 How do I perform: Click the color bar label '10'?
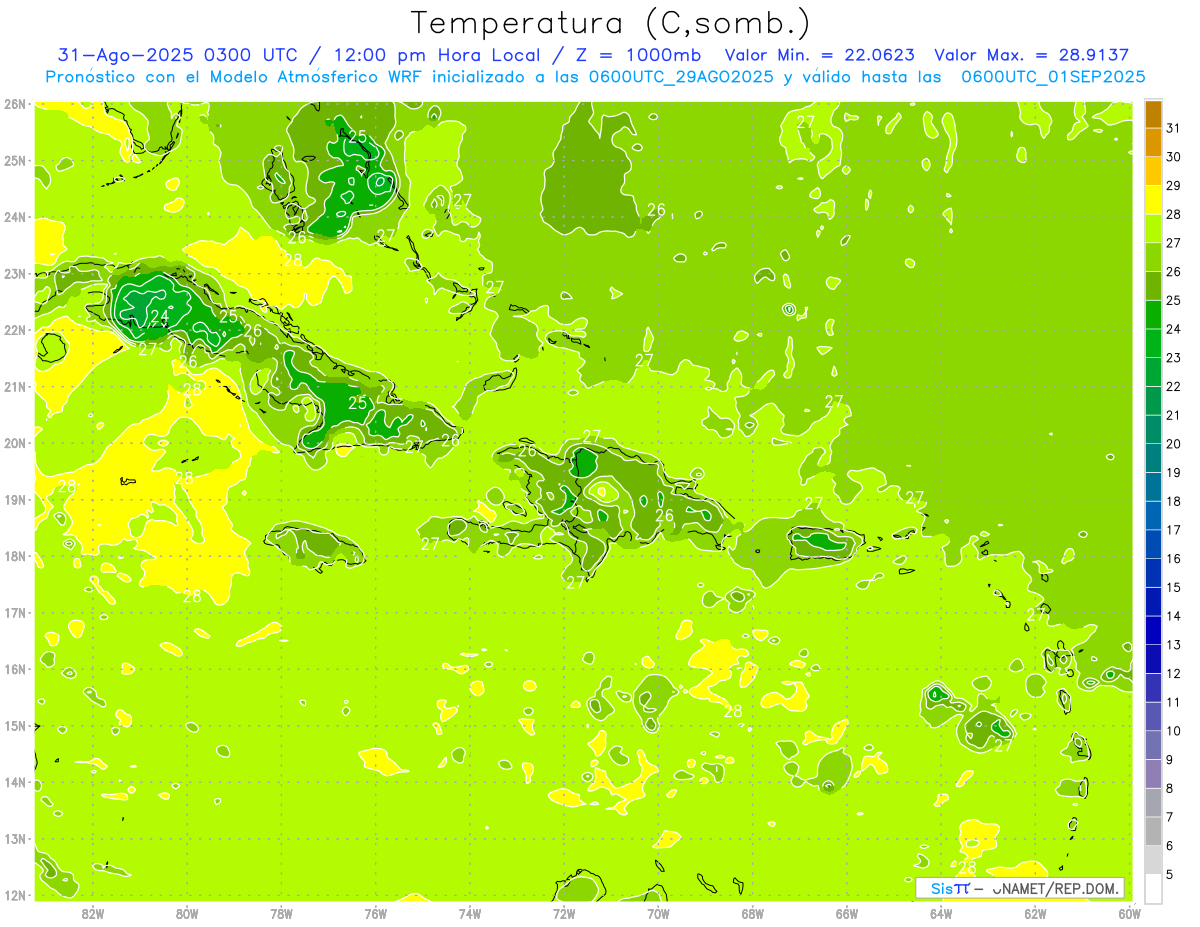point(1173,731)
